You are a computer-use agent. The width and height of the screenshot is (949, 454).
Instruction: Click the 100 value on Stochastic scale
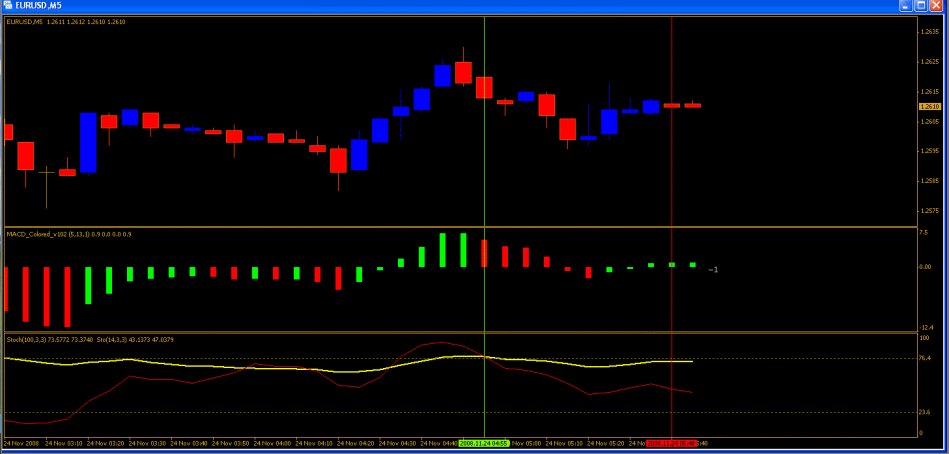(x=924, y=337)
